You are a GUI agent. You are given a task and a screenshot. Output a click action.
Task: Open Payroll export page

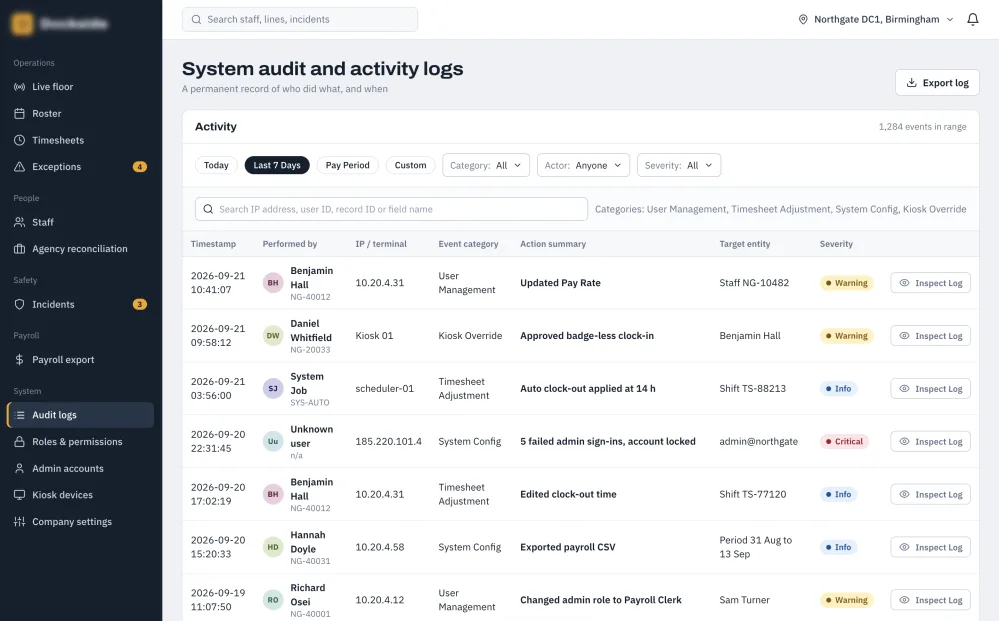(80, 360)
